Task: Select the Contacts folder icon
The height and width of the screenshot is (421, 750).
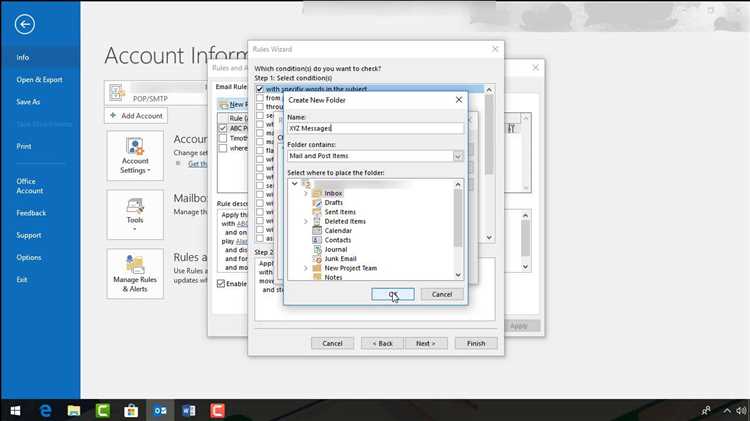Action: tap(317, 240)
